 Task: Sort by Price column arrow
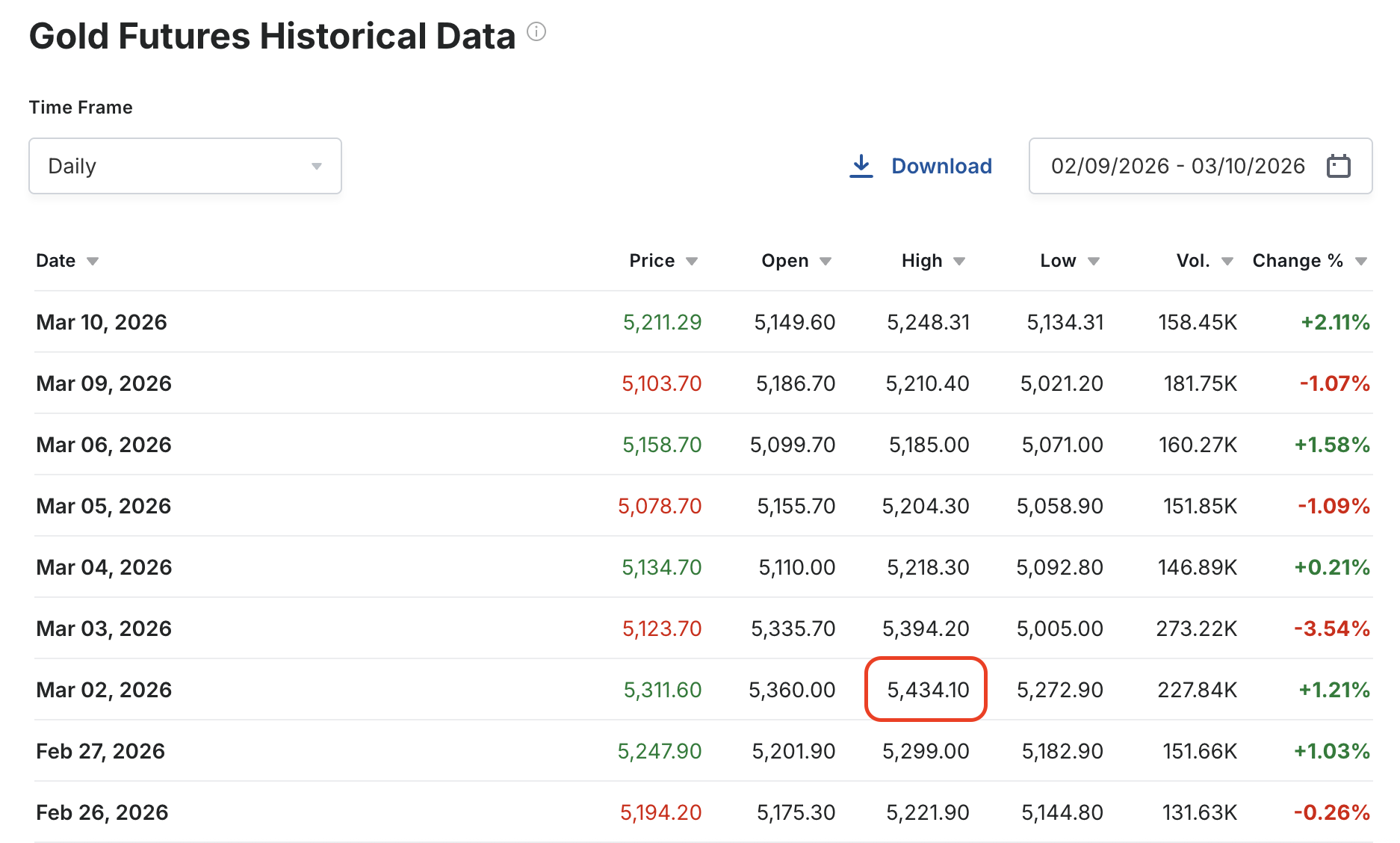(x=692, y=262)
